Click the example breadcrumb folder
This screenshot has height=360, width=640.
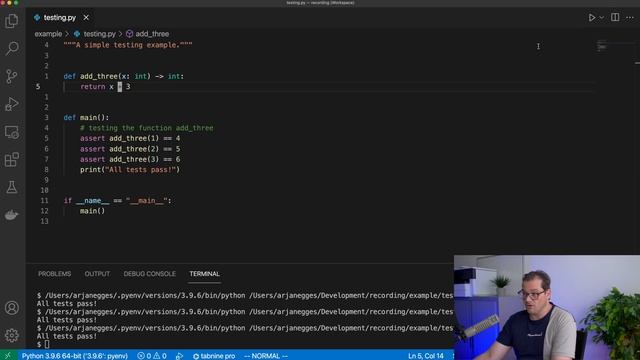click(48, 34)
